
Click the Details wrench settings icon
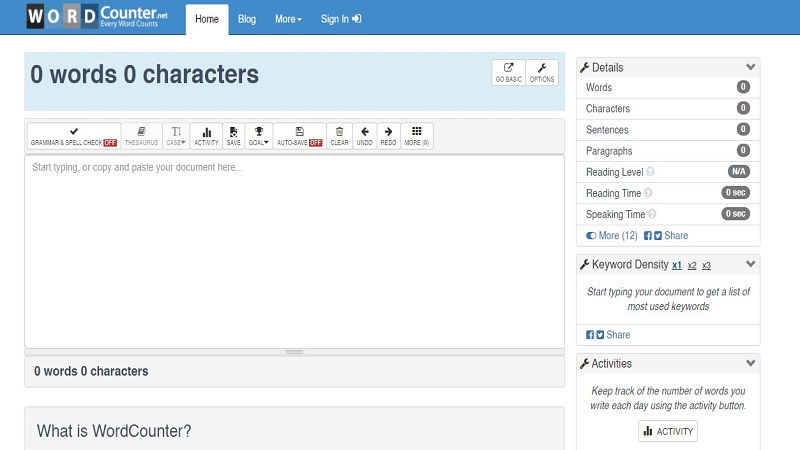(x=585, y=67)
